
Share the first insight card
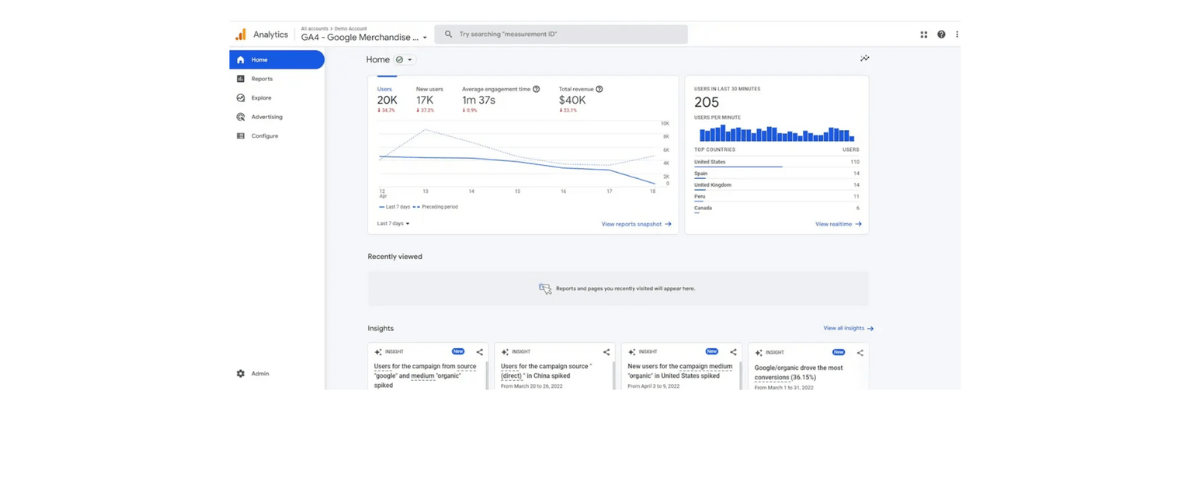479,352
